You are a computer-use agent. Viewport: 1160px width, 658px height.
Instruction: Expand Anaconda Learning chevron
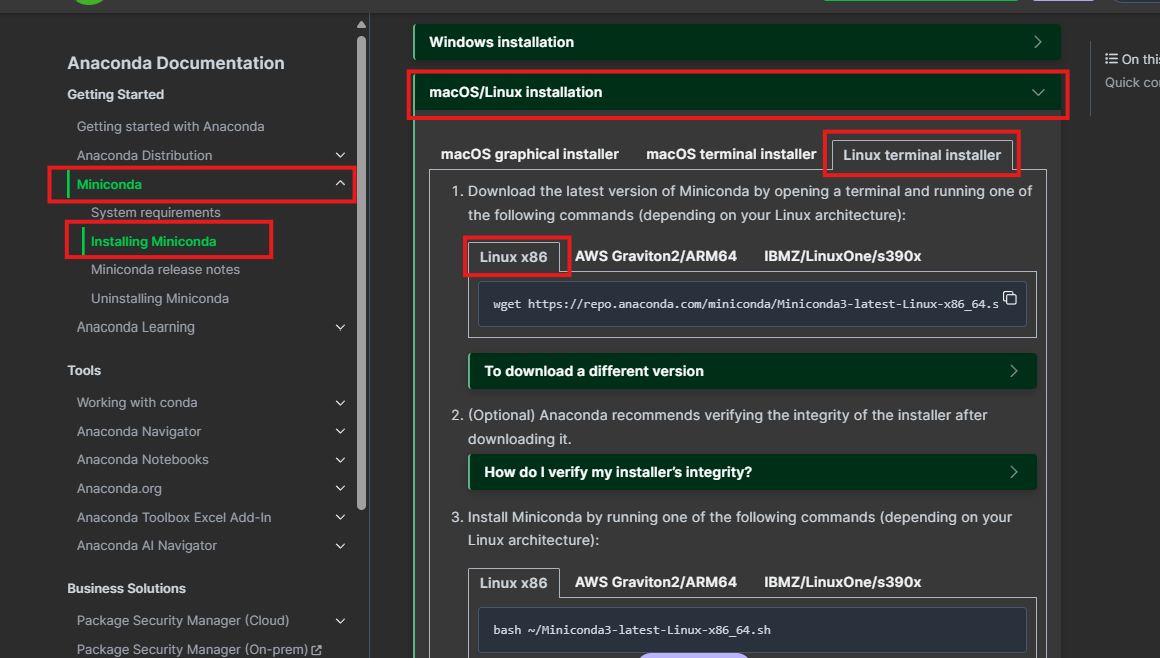click(x=340, y=327)
